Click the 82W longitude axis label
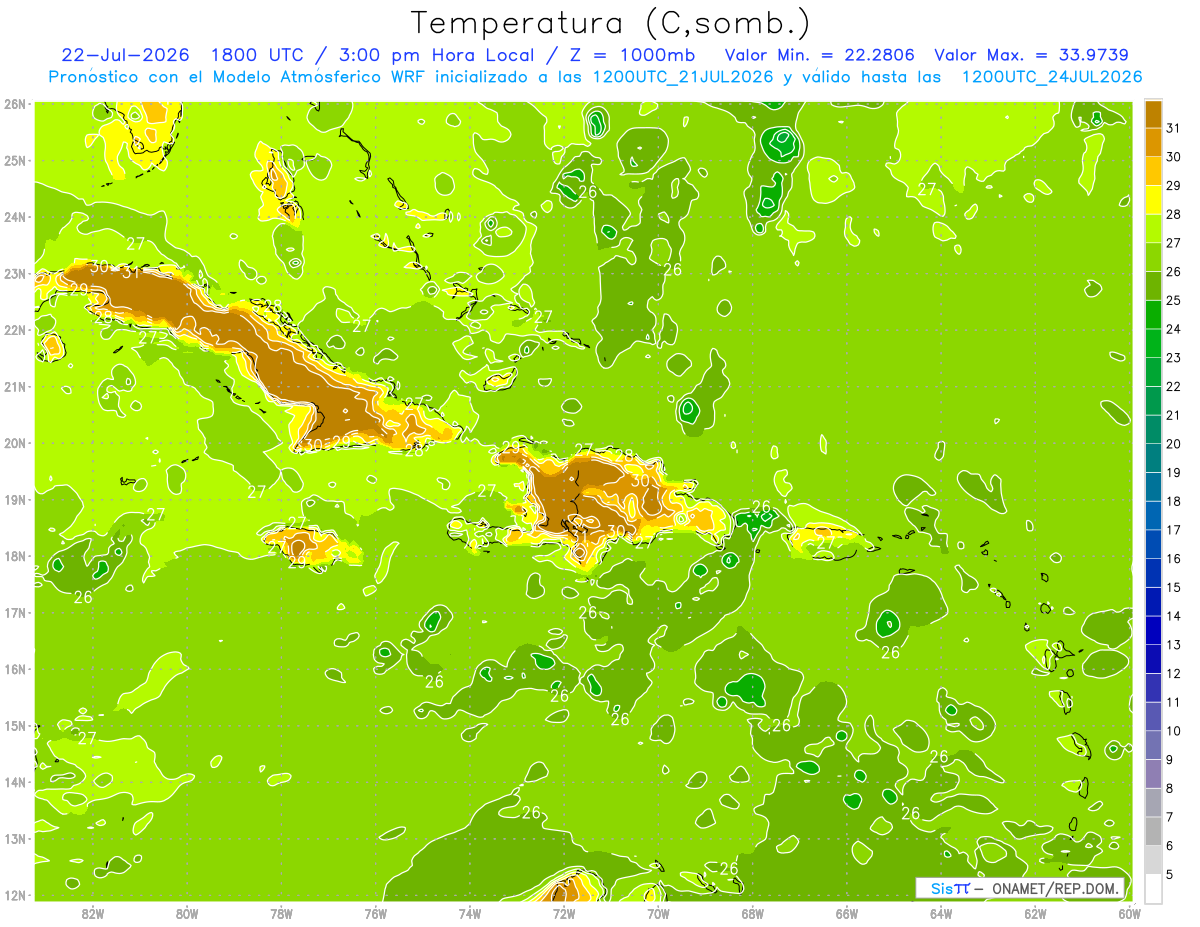The image size is (1200, 927). 93,913
